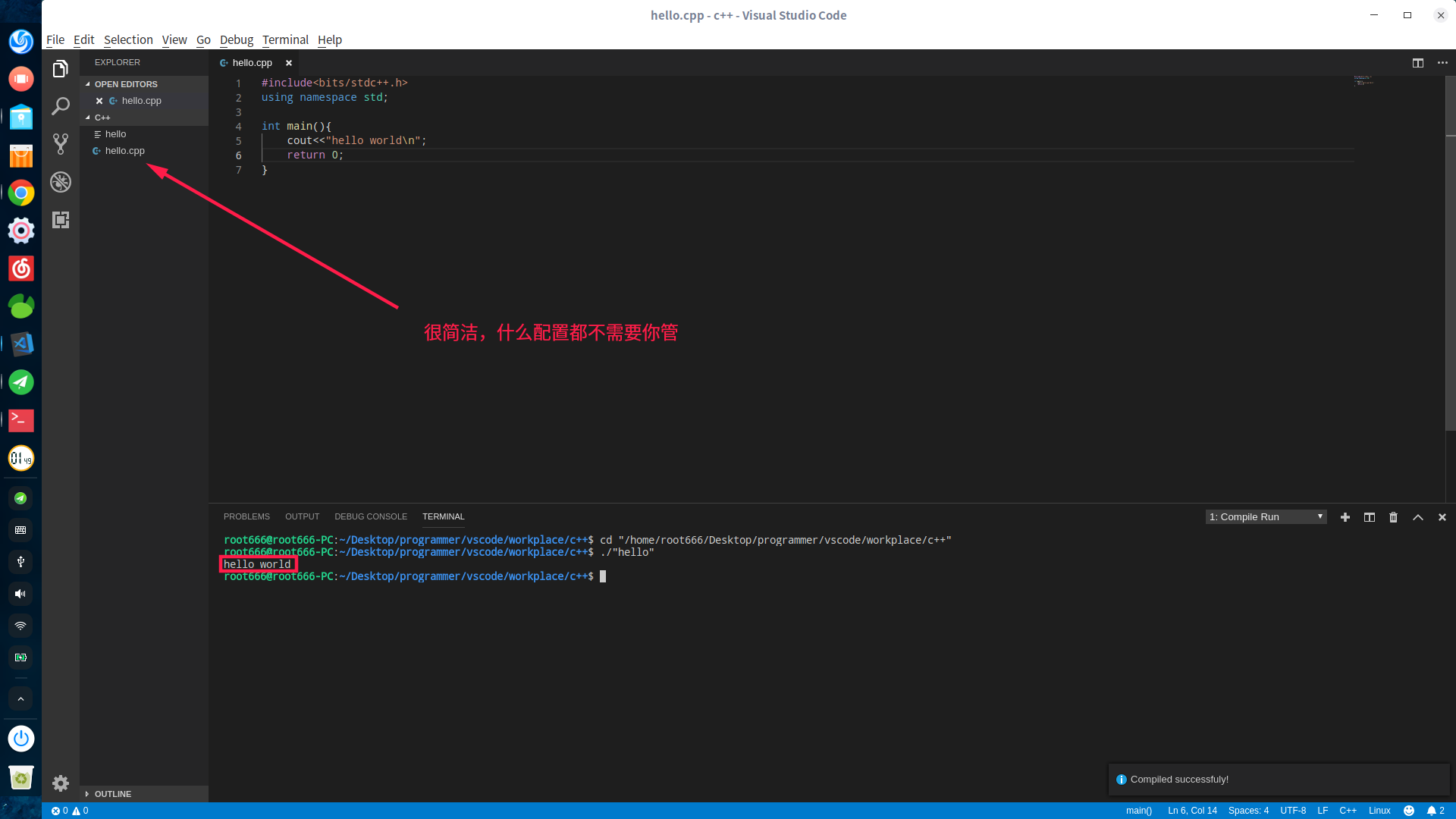Open Deepin system settings gear in dock
The image size is (1456, 819).
(x=21, y=231)
